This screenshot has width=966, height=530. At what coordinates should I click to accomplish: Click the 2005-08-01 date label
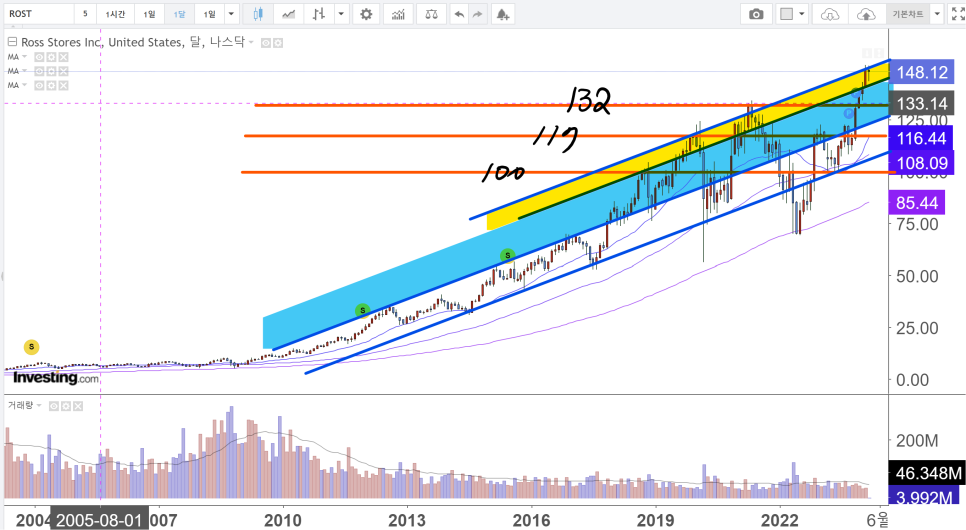click(99, 520)
